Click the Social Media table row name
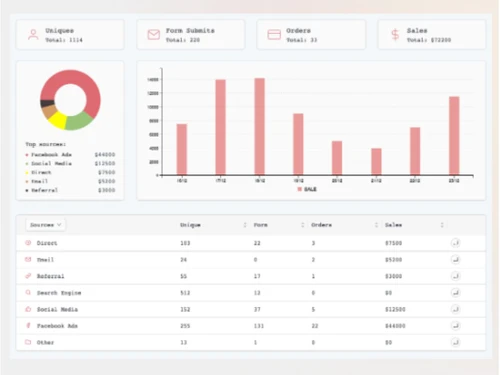 pos(57,309)
